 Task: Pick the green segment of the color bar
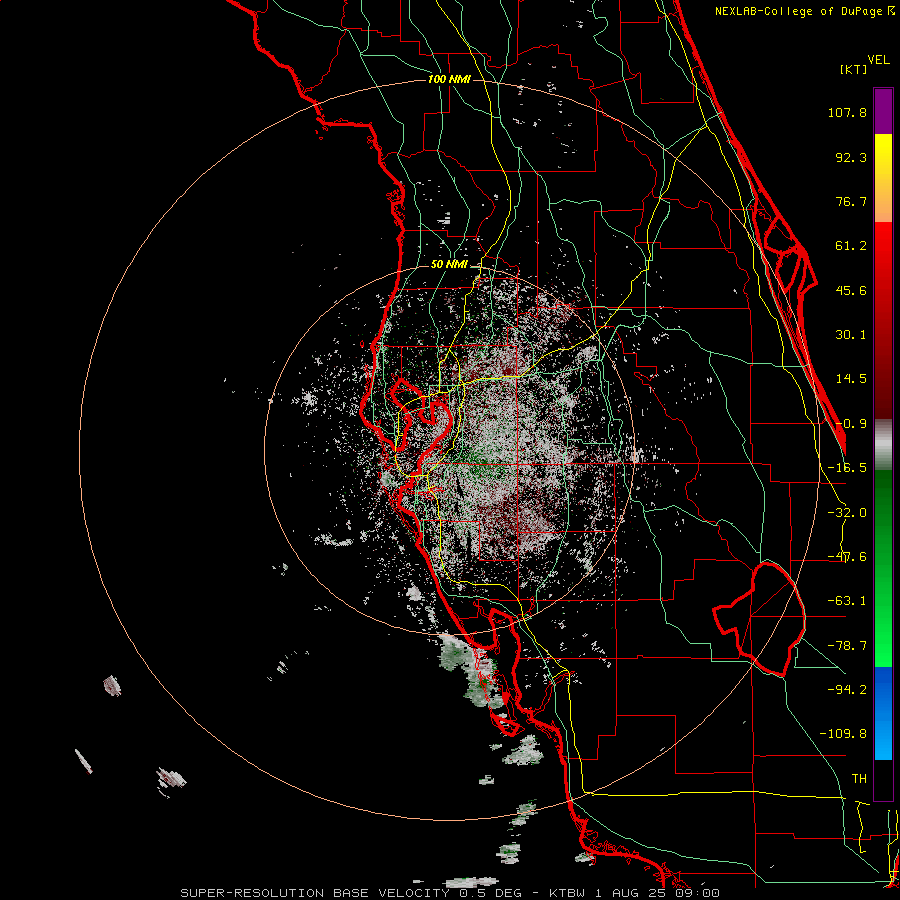[x=883, y=568]
